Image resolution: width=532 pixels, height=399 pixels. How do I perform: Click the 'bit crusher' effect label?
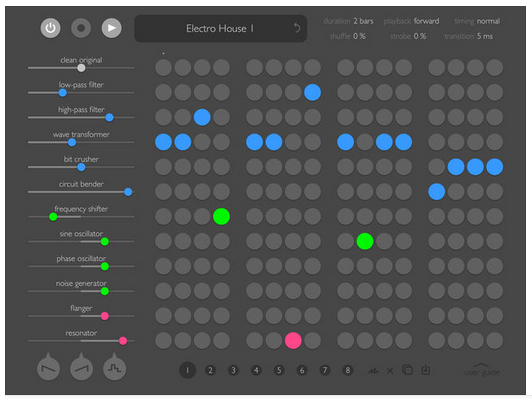(x=81, y=159)
